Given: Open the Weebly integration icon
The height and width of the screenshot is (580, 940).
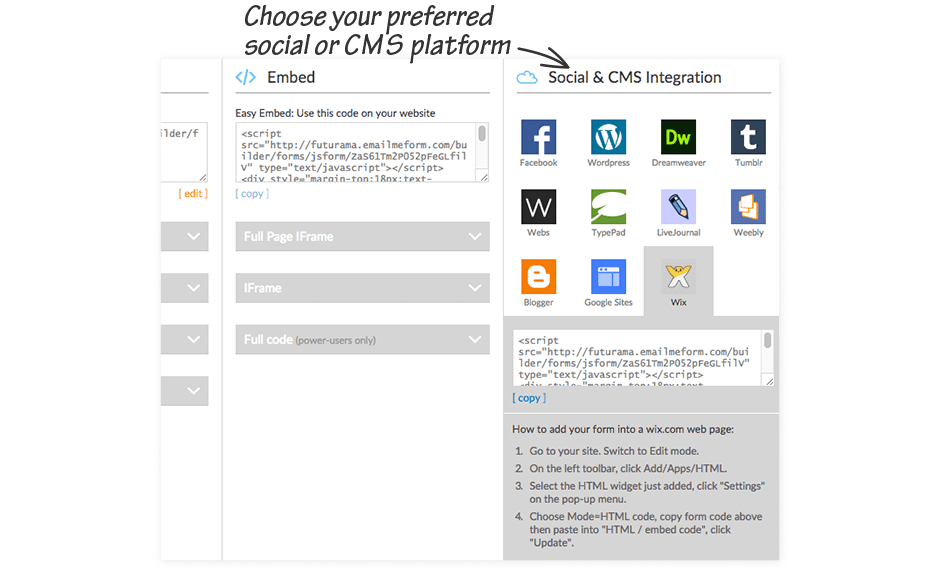Looking at the screenshot, I should [748, 207].
